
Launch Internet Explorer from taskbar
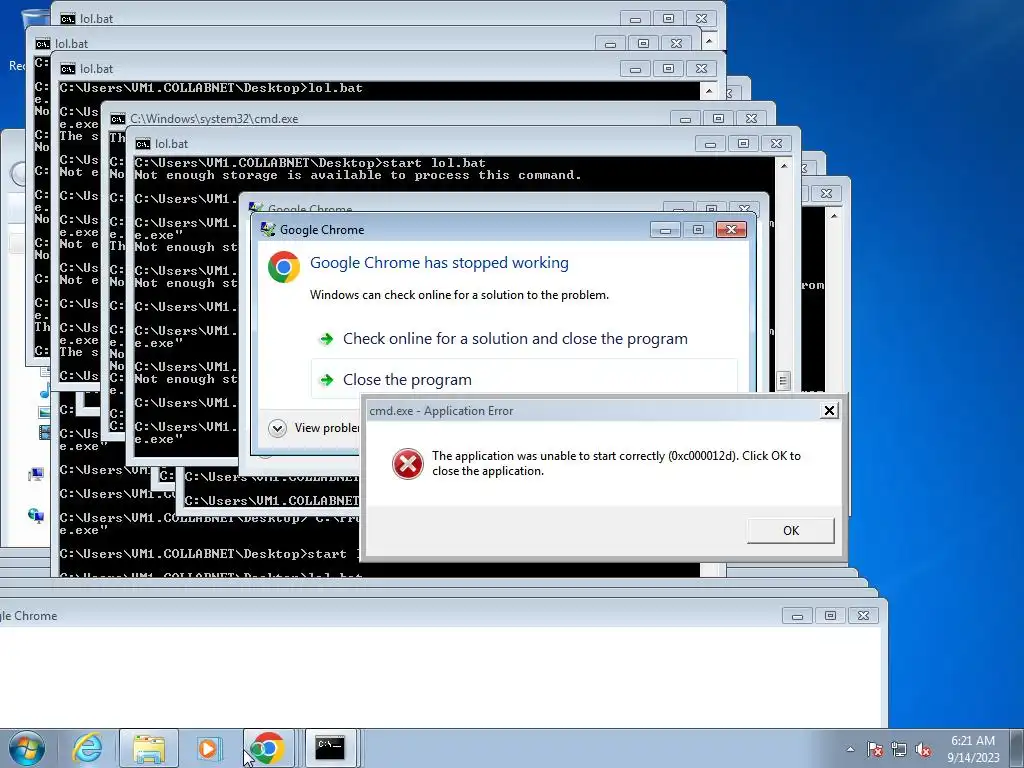[88, 748]
